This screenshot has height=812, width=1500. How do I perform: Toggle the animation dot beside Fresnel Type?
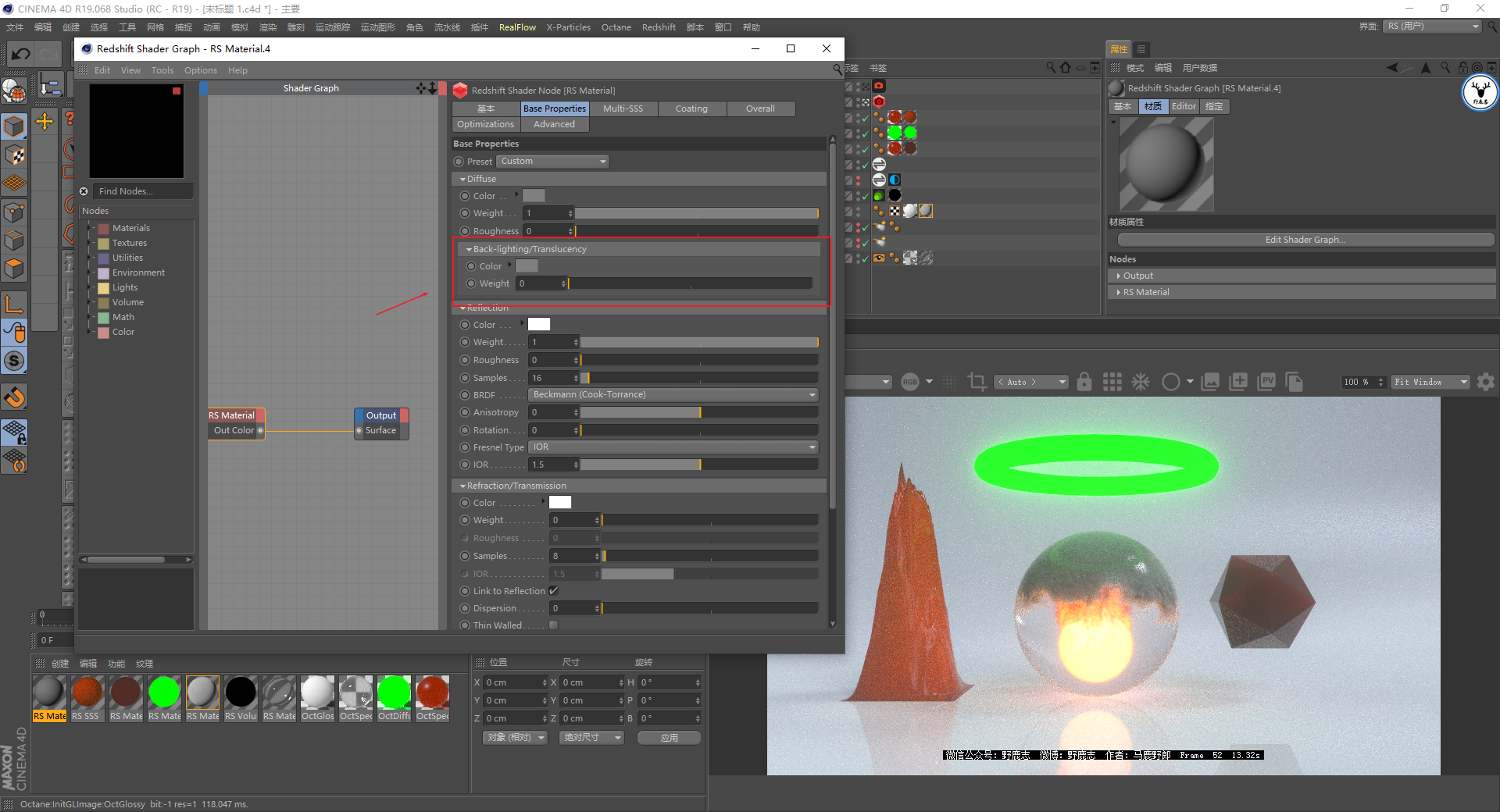tap(465, 447)
